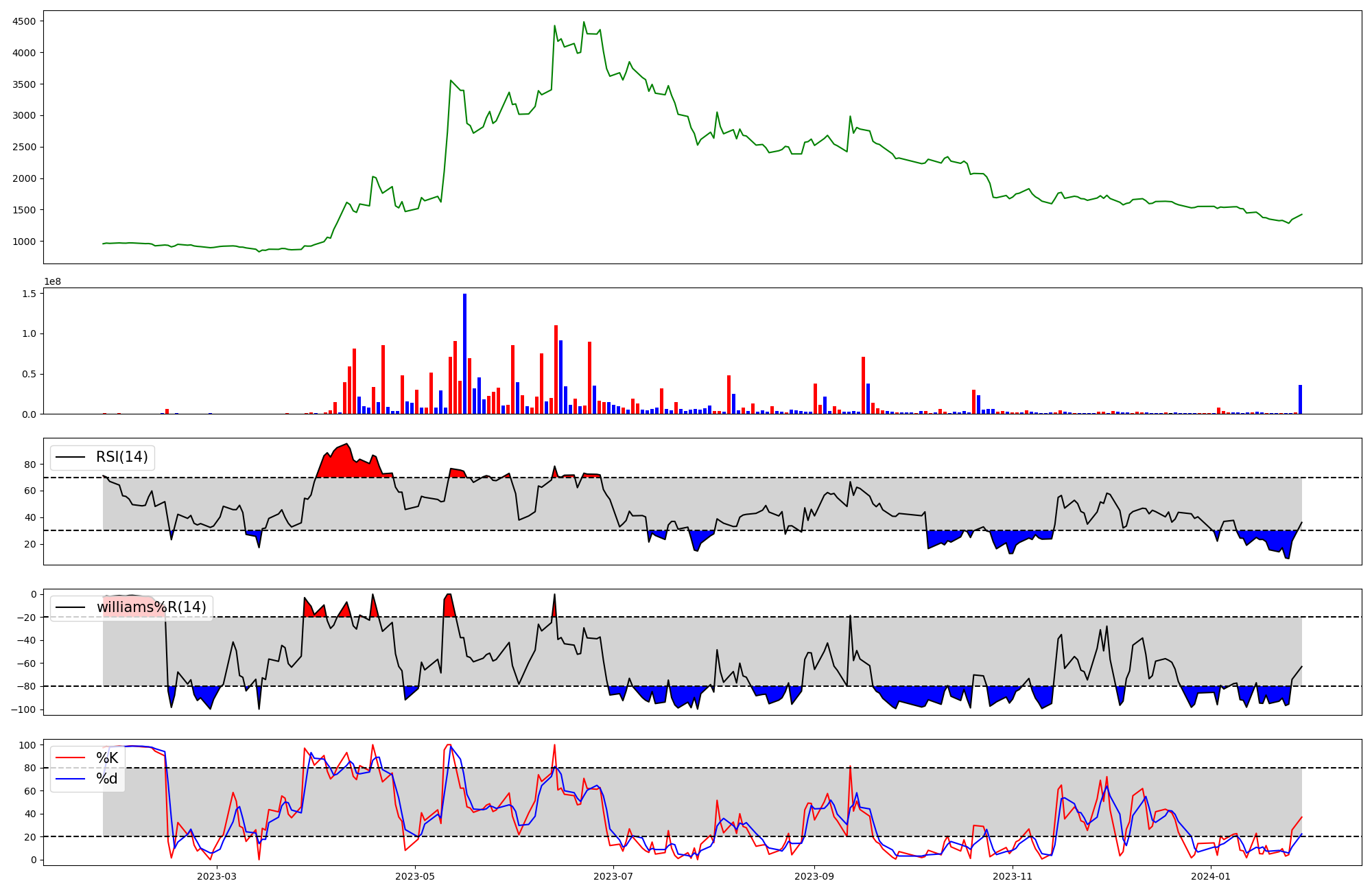
Task: Click the 2023-11 x-axis date label
Action: (1013, 876)
